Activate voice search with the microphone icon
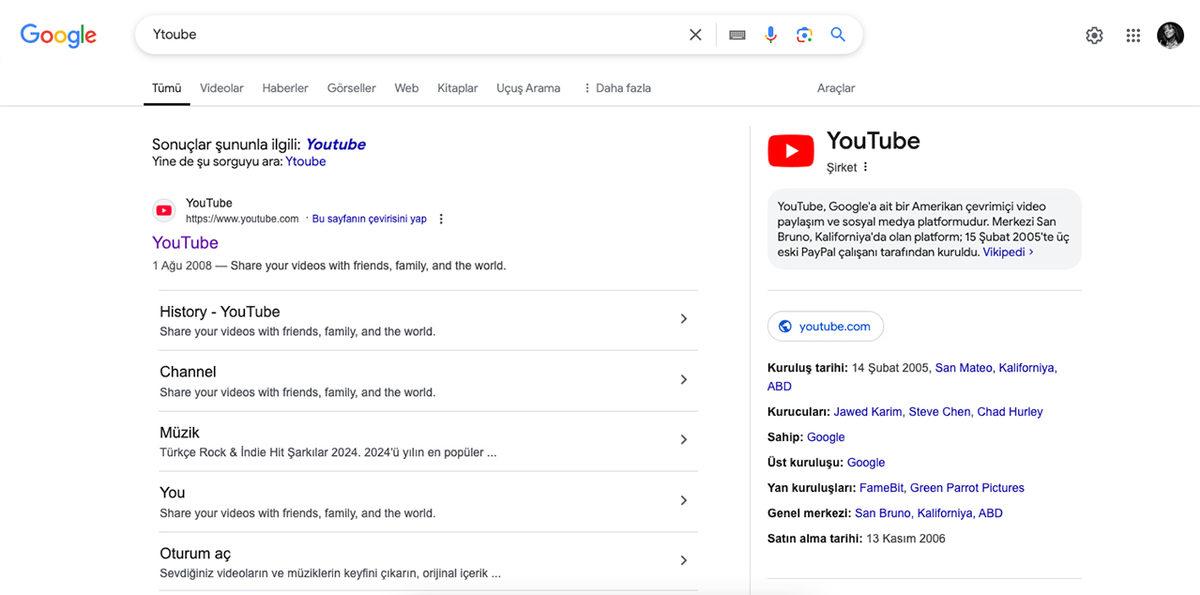Viewport: 1200px width, 595px height. (770, 33)
